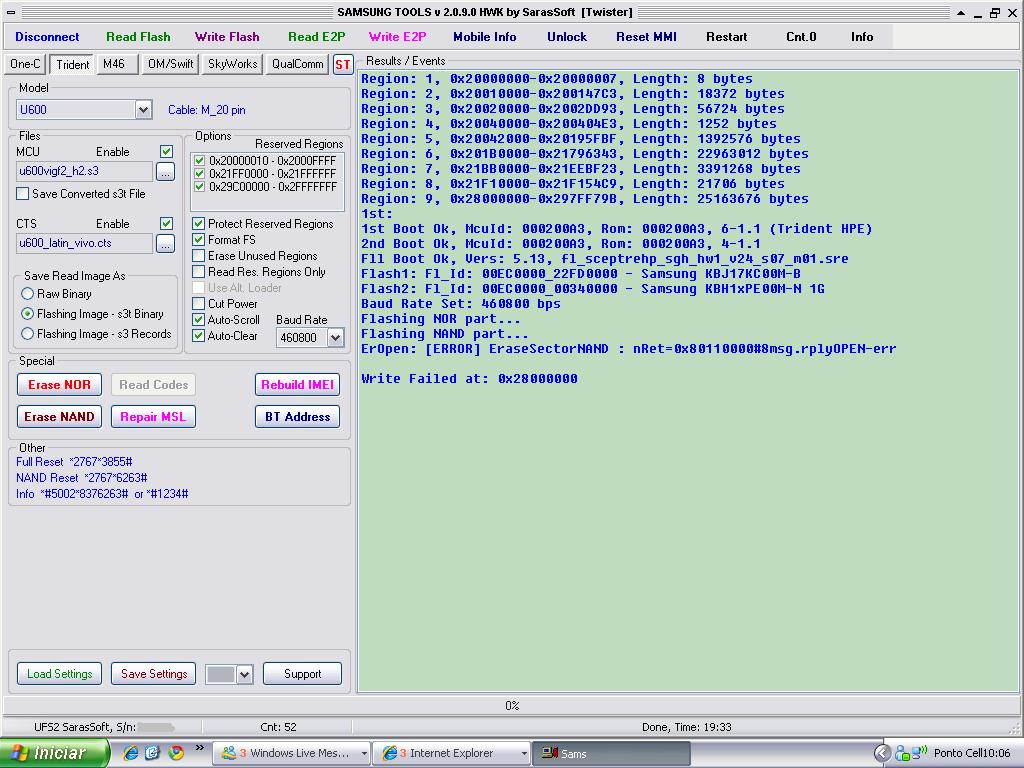Screen dimensions: 1024x768
Task: Select the red ST tab
Action: tap(342, 64)
